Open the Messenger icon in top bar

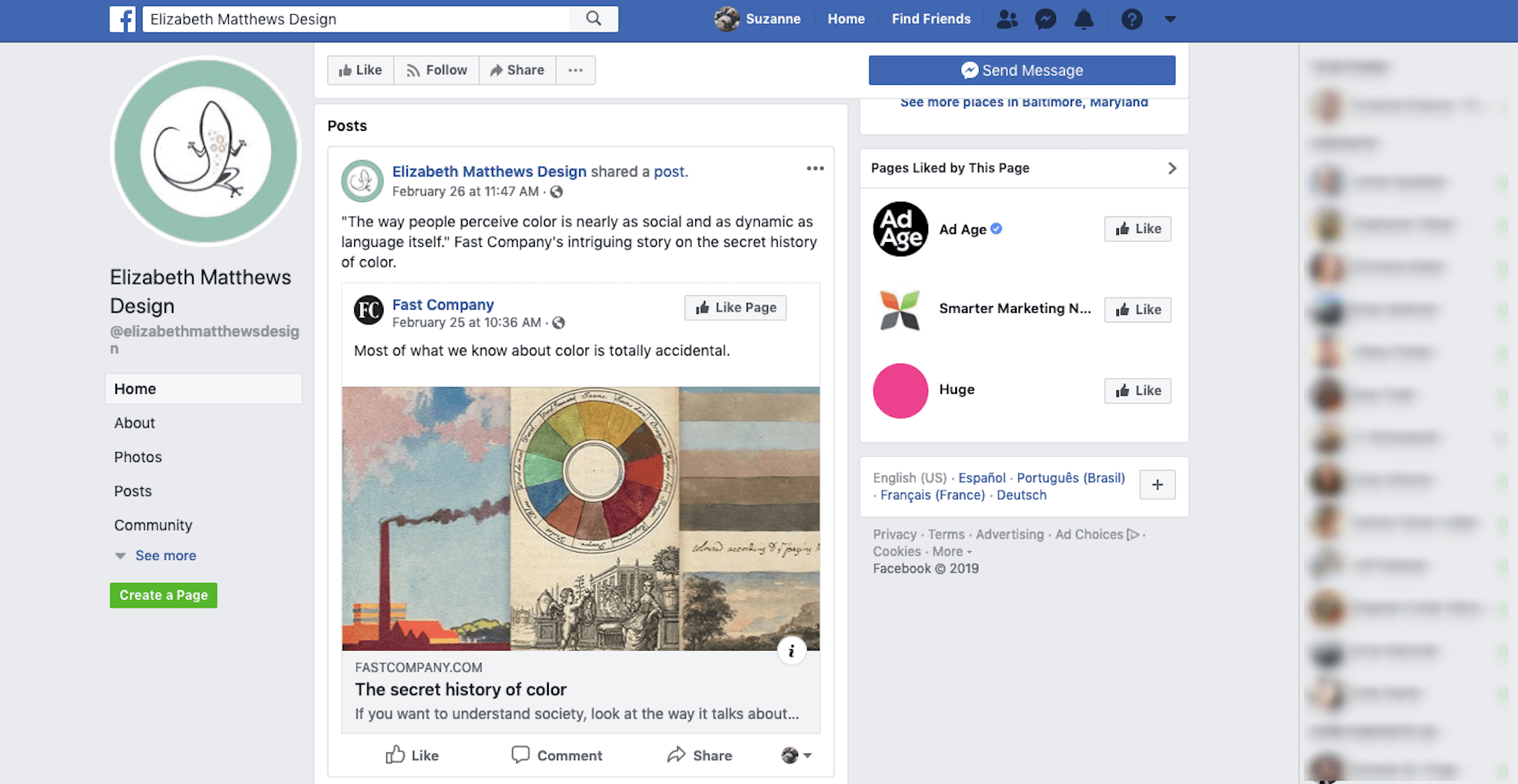click(x=1045, y=19)
